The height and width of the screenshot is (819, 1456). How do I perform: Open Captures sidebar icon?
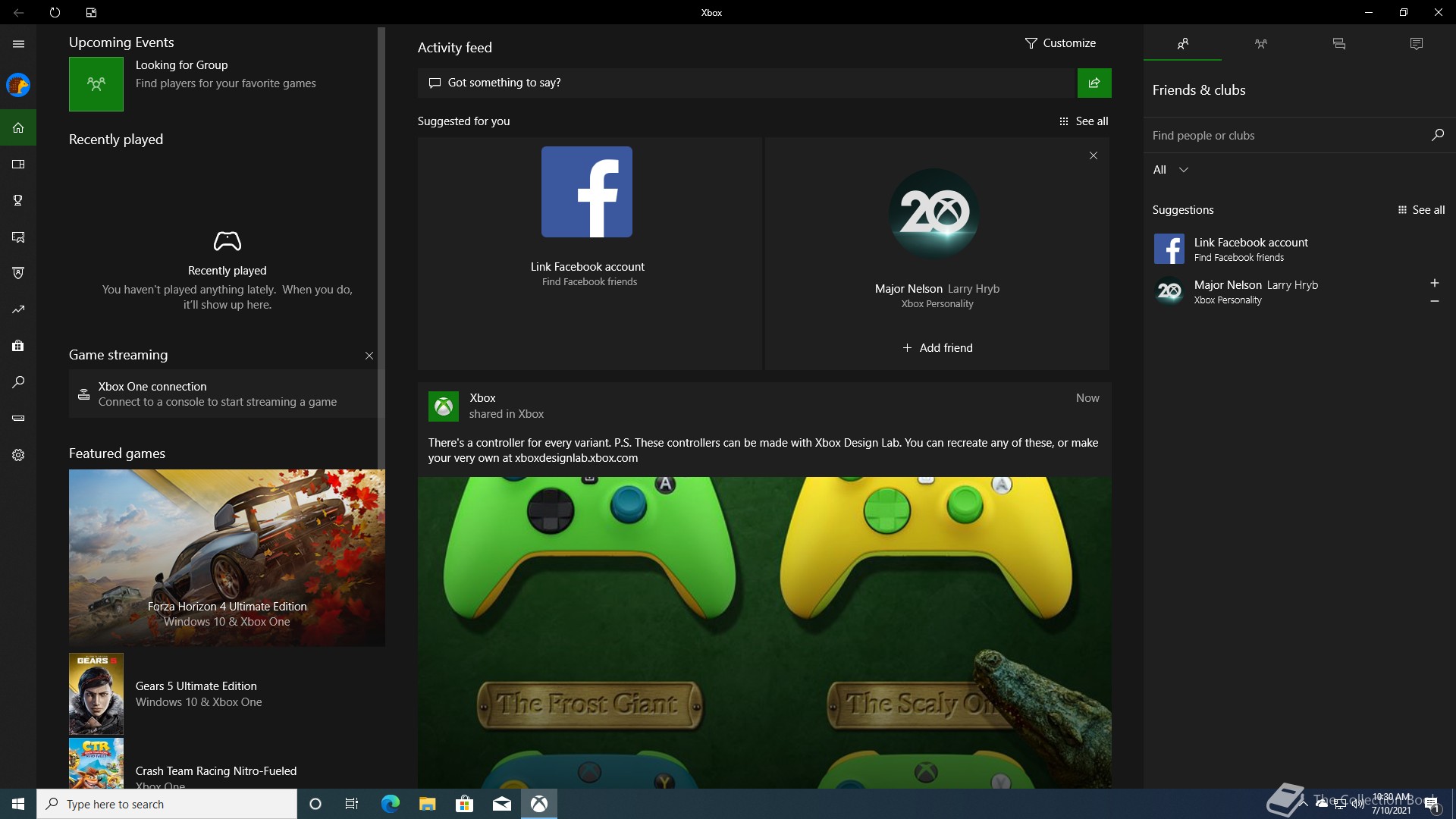pos(18,237)
